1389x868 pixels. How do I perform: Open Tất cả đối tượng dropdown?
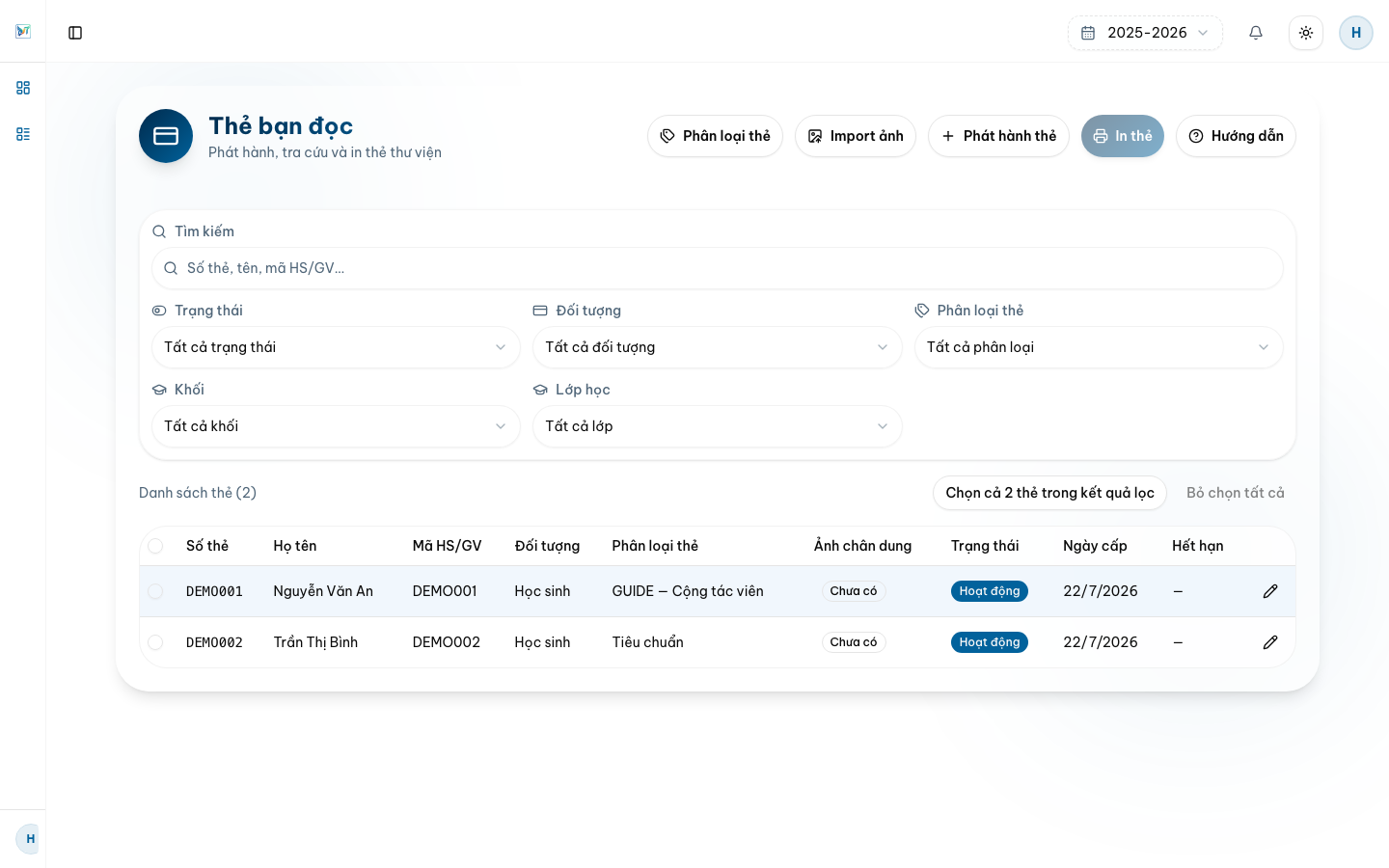click(x=718, y=347)
